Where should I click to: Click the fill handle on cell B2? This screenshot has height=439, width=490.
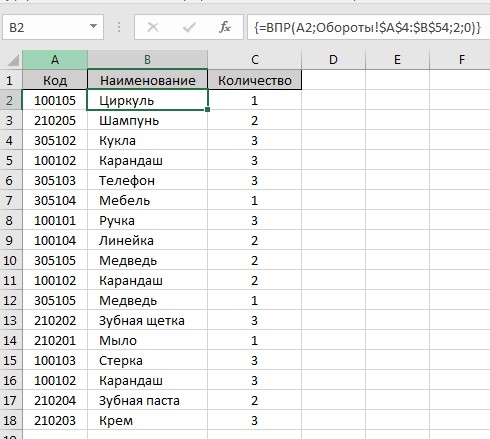(208, 109)
